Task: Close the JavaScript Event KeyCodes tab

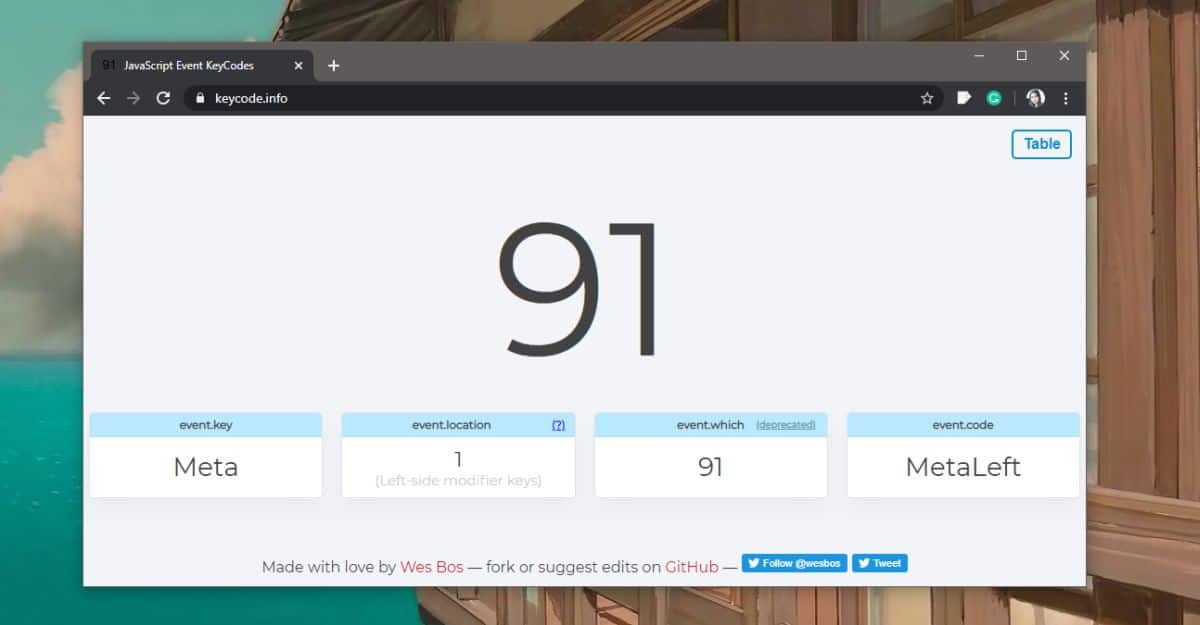Action: click(298, 66)
